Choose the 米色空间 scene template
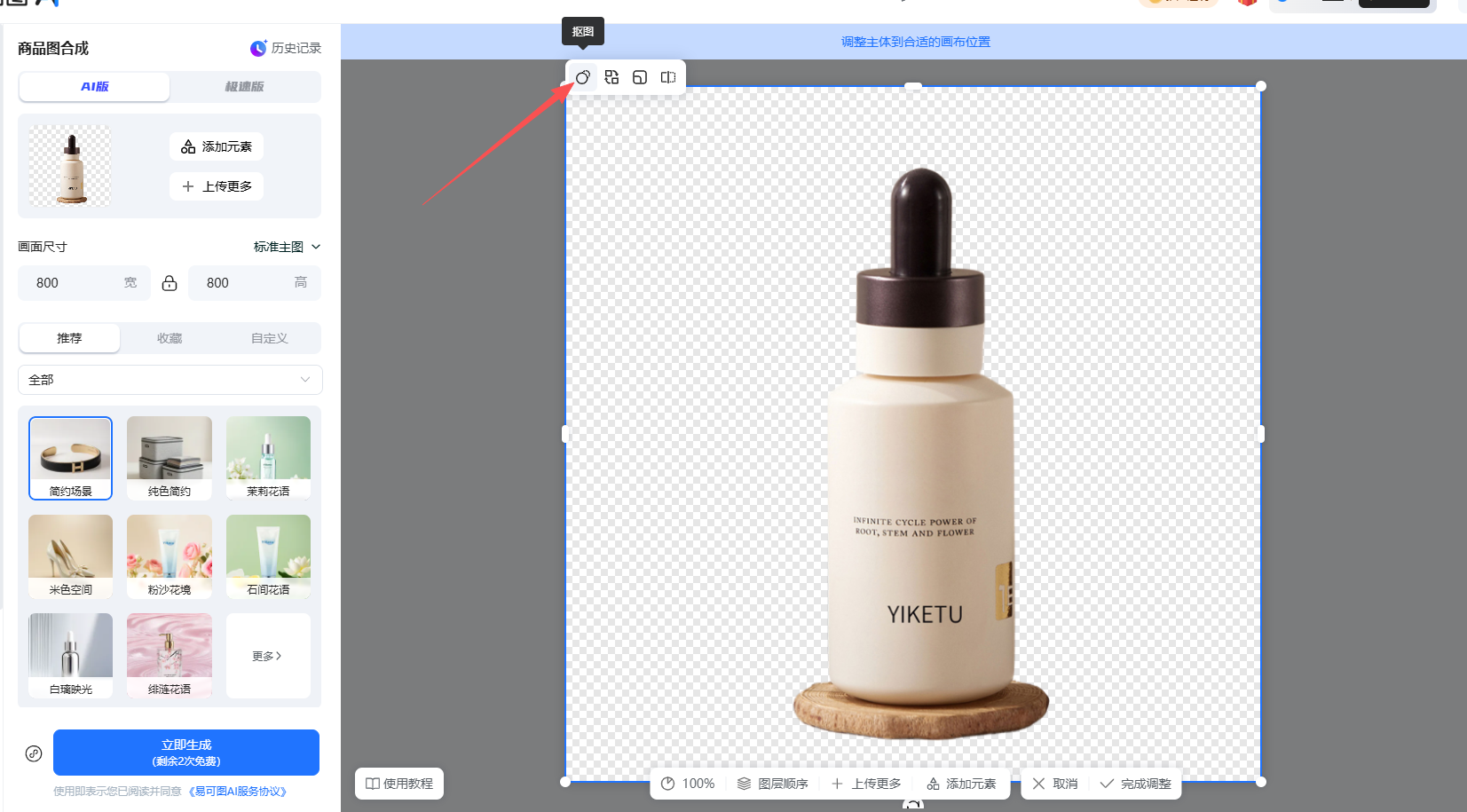This screenshot has height=812, width=1467. [x=70, y=556]
